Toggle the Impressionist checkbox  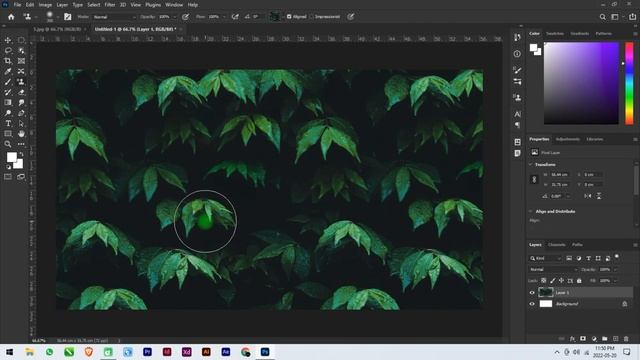click(312, 17)
